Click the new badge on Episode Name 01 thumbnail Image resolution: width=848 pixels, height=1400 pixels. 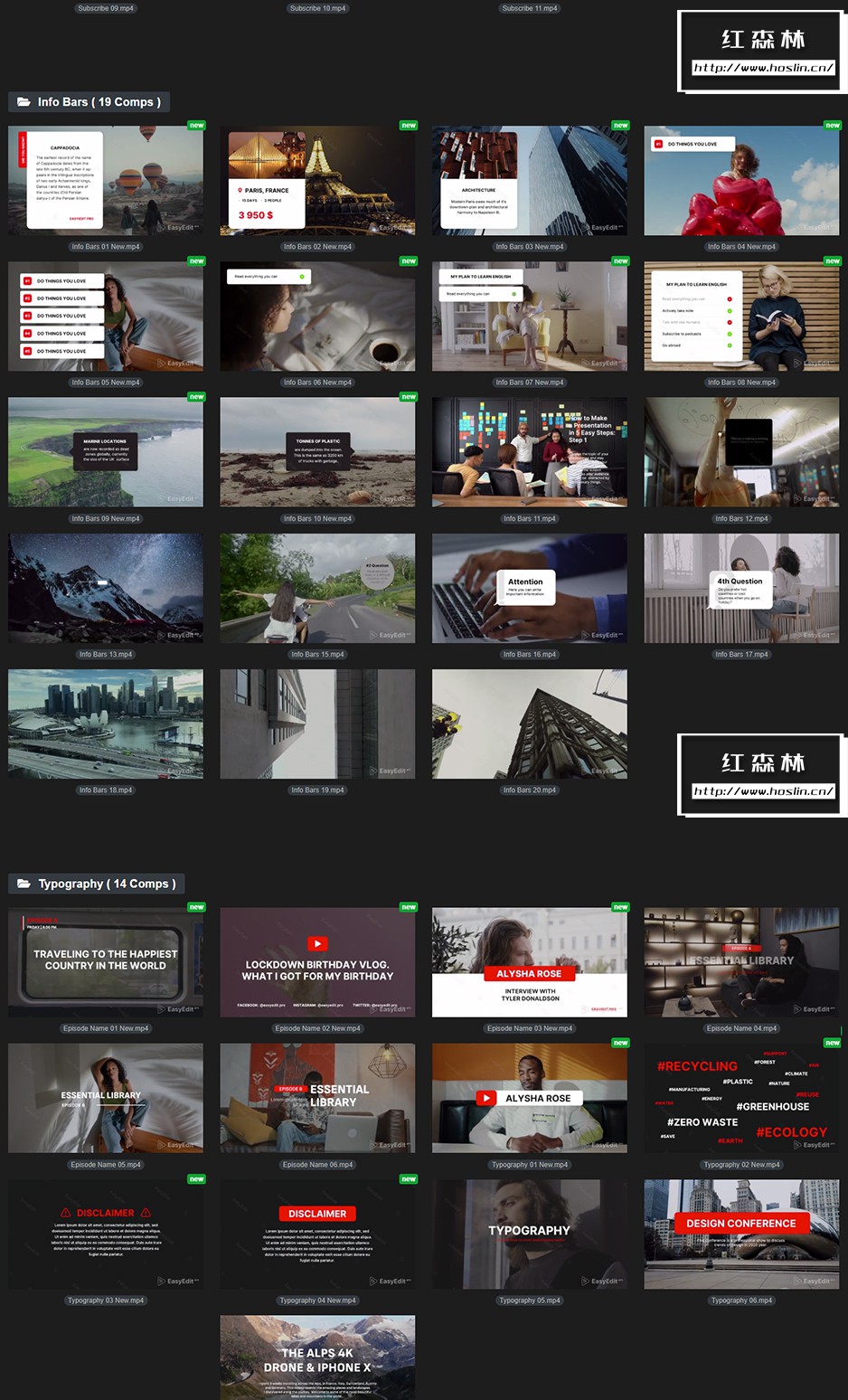[196, 907]
